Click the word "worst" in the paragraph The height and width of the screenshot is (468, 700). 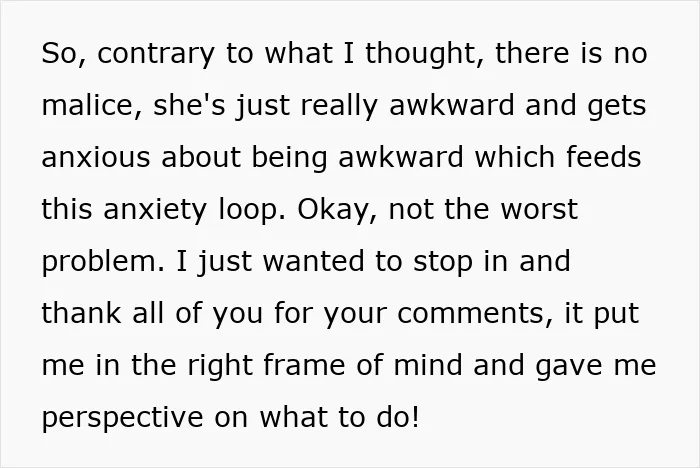[x=539, y=209]
